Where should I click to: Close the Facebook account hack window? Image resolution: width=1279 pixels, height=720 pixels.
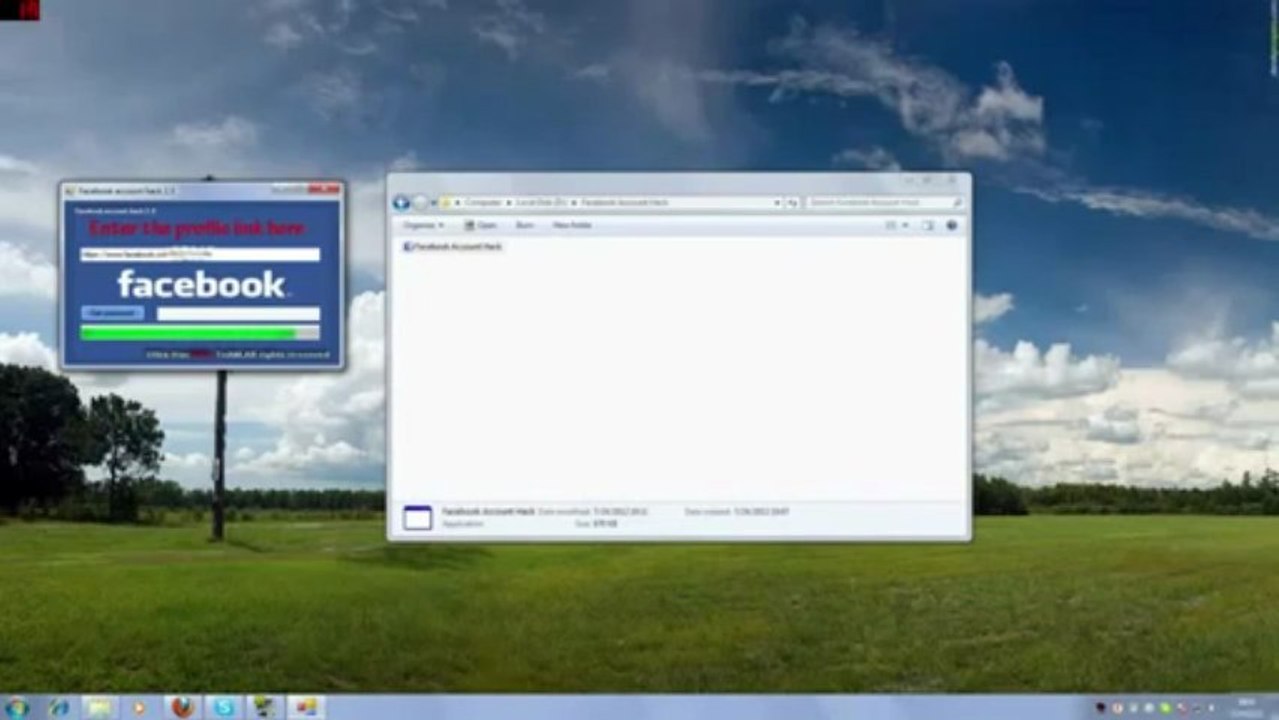tap(324, 189)
